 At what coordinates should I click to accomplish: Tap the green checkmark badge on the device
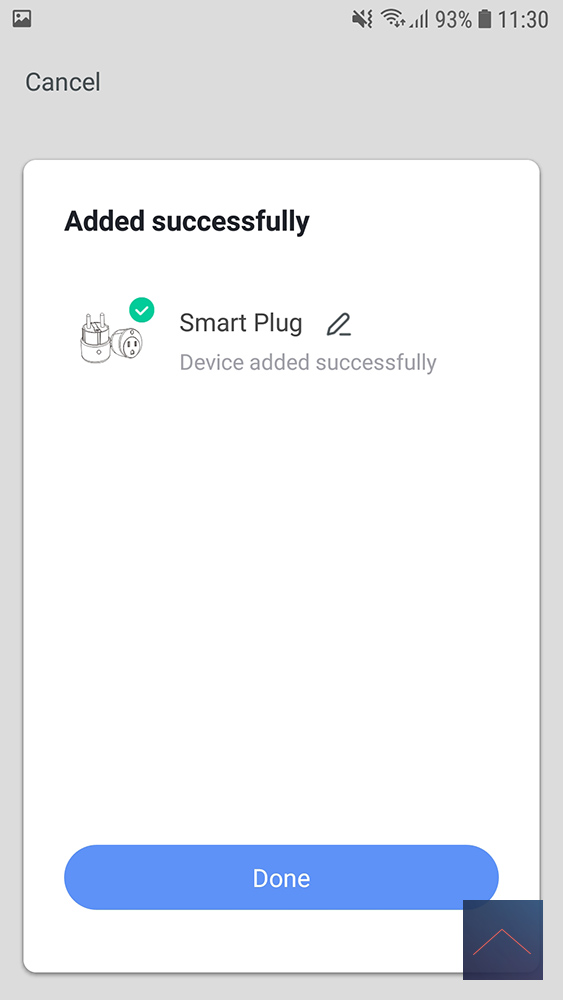tap(142, 310)
